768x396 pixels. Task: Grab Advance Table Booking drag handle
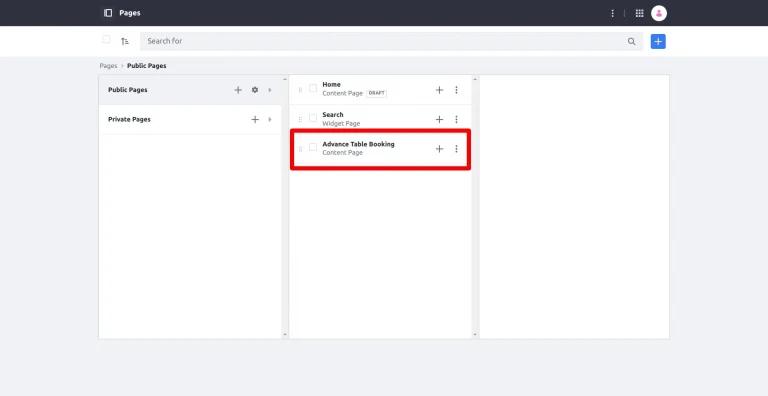(300, 149)
